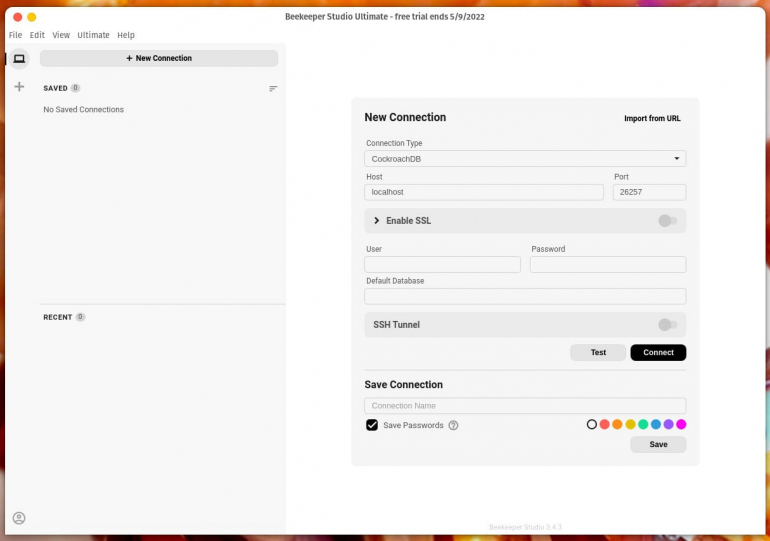Image resolution: width=770 pixels, height=541 pixels.
Task: Click Import from URL link
Action: pos(652,118)
